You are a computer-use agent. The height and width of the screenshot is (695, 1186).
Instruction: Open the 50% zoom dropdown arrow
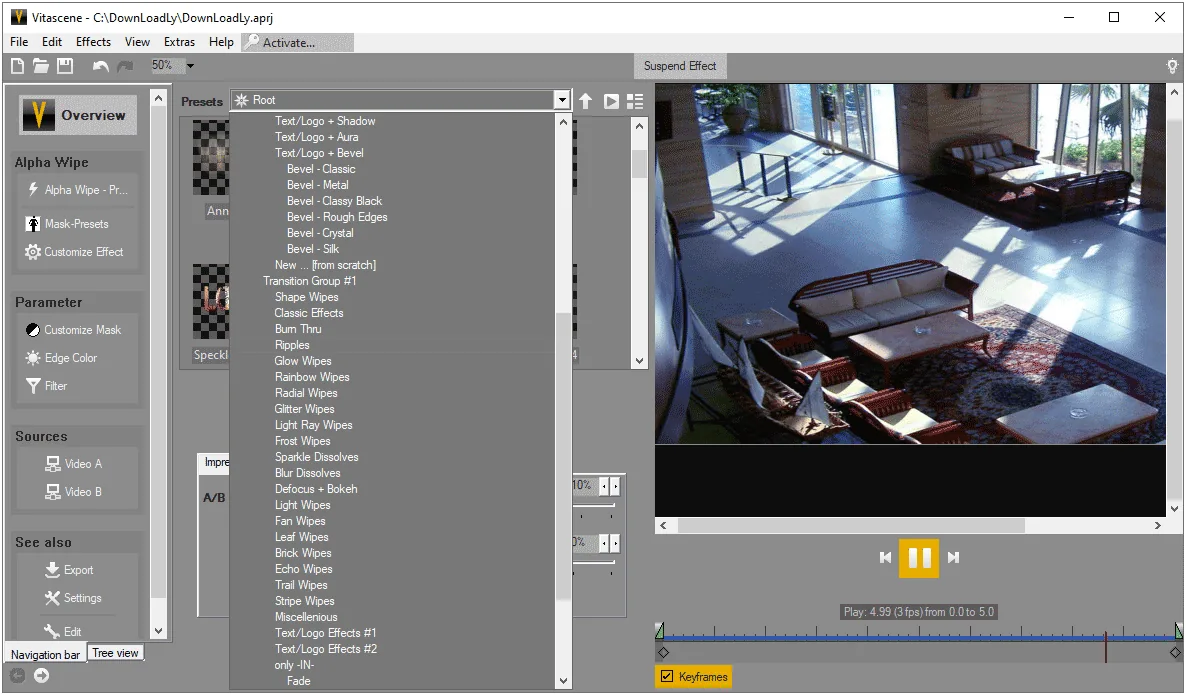tap(191, 66)
